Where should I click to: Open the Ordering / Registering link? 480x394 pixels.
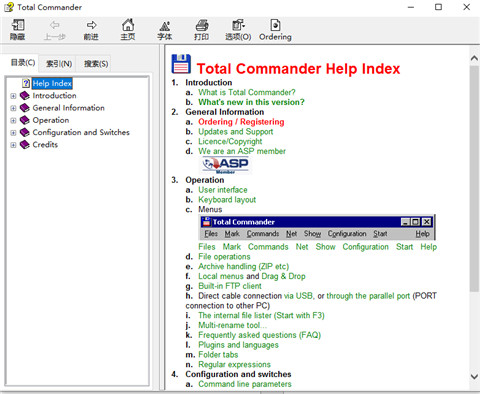pyautogui.click(x=241, y=122)
